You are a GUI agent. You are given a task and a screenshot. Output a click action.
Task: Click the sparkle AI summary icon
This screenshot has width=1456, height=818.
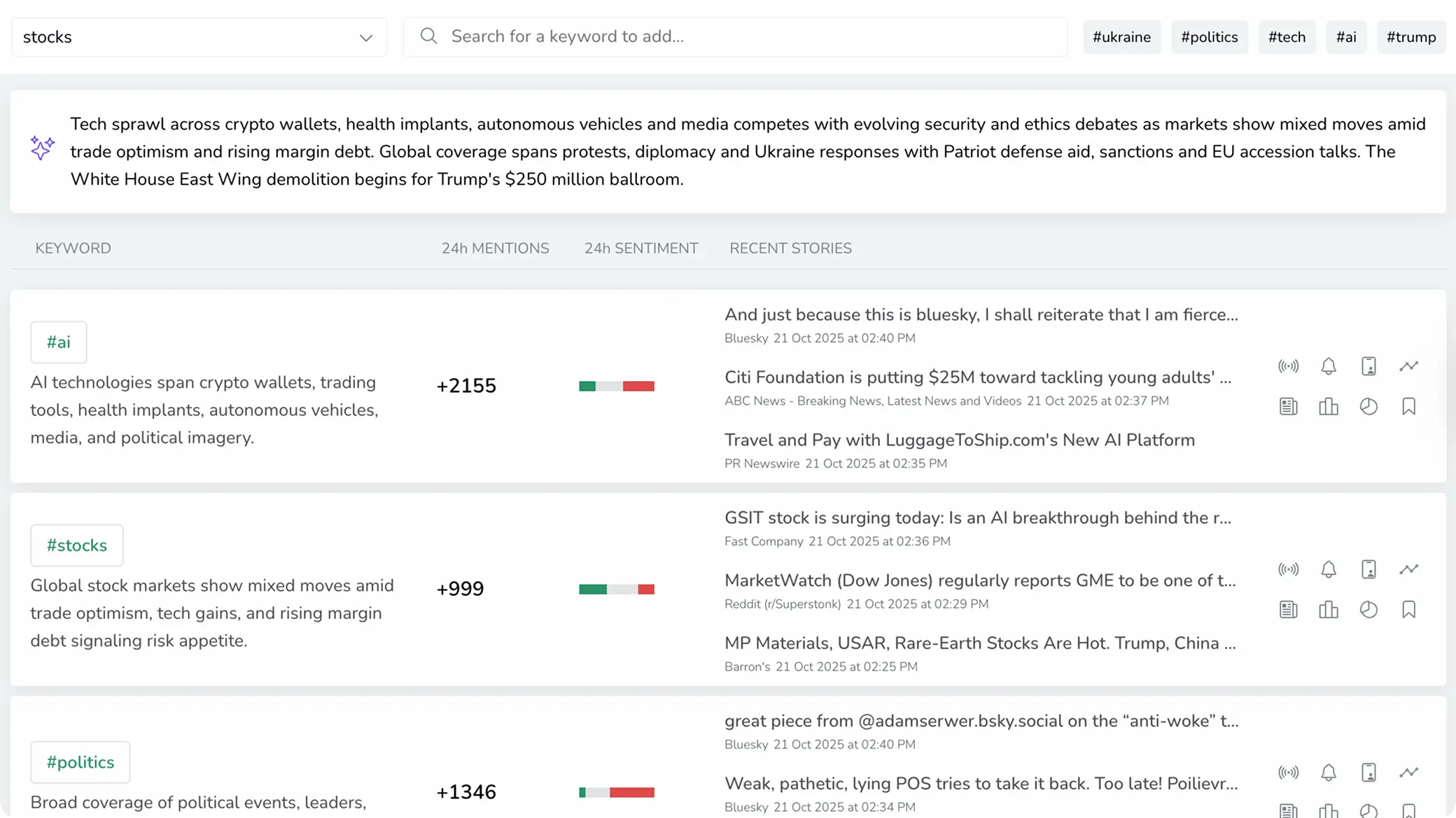click(x=42, y=148)
